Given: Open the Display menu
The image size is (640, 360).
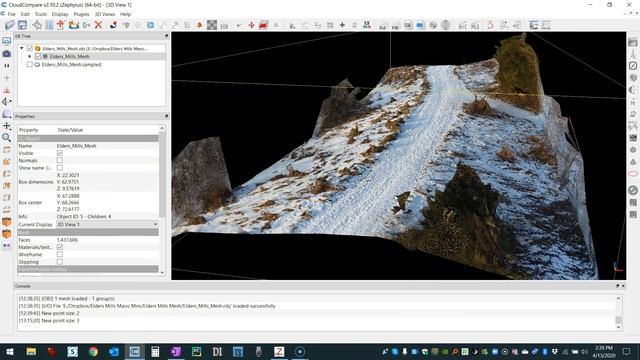Looking at the screenshot, I should pyautogui.click(x=60, y=14).
